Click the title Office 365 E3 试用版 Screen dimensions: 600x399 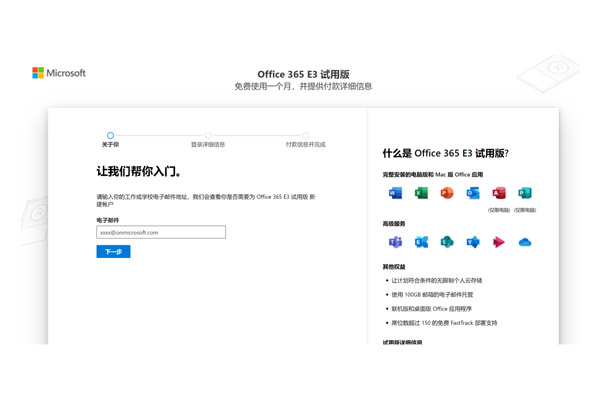pos(303,74)
